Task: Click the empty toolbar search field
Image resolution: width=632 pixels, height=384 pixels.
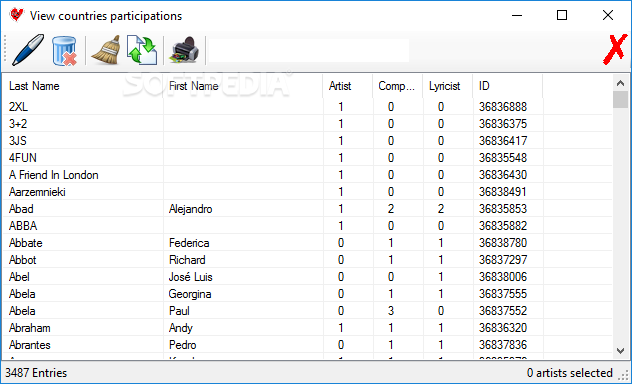Action: tap(308, 50)
